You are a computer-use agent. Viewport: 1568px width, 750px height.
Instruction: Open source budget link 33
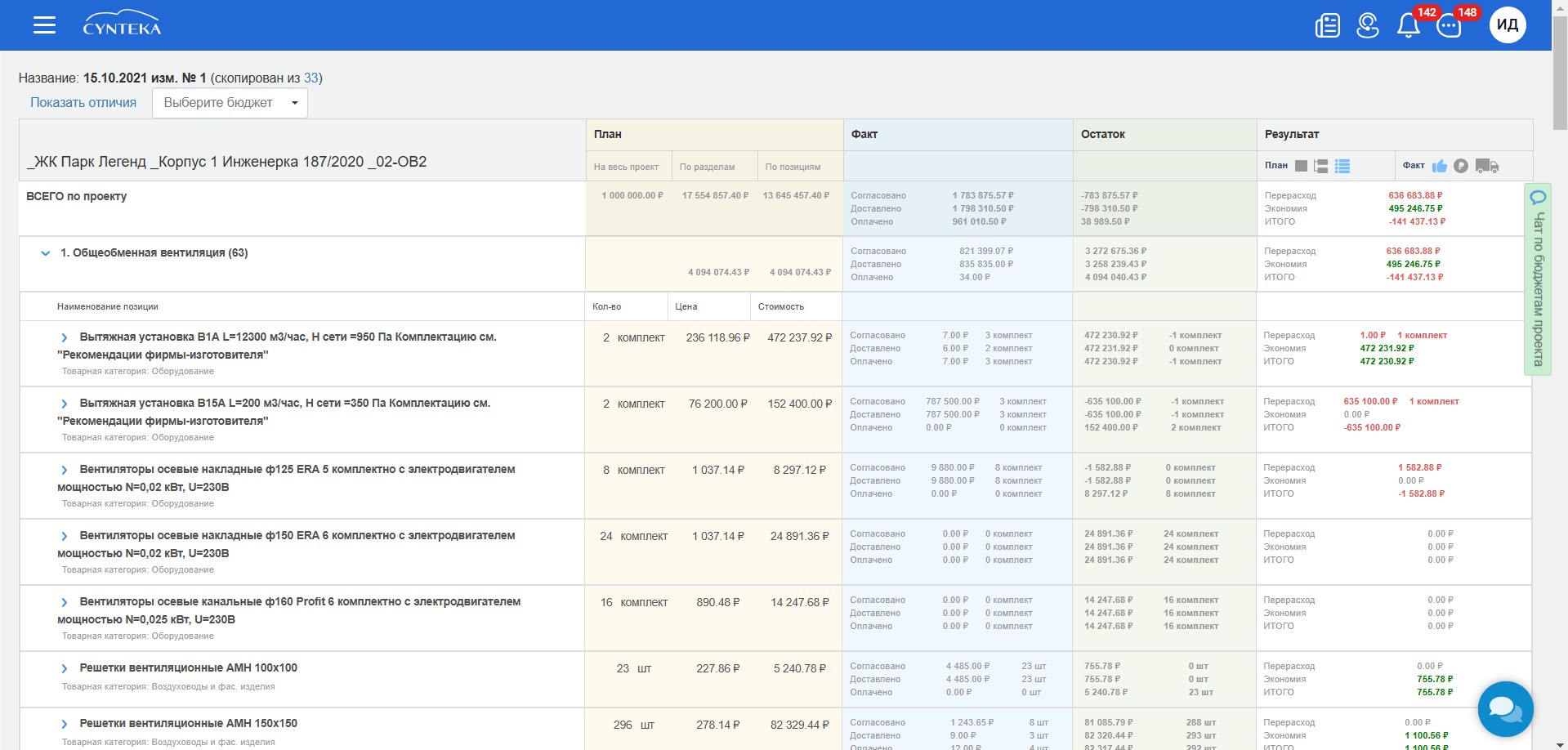310,78
